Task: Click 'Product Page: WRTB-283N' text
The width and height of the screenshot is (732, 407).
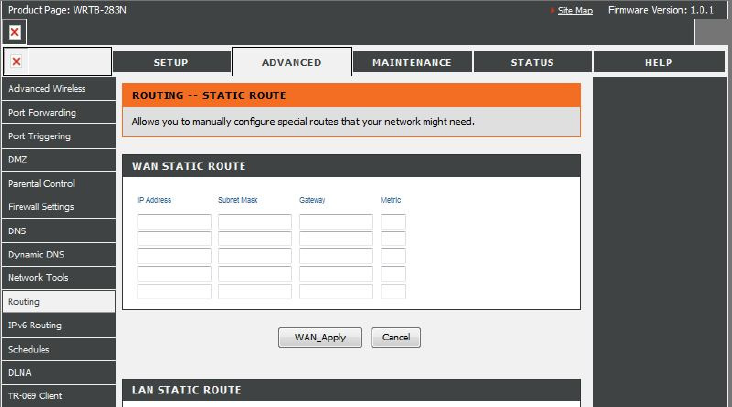Action: tap(67, 10)
